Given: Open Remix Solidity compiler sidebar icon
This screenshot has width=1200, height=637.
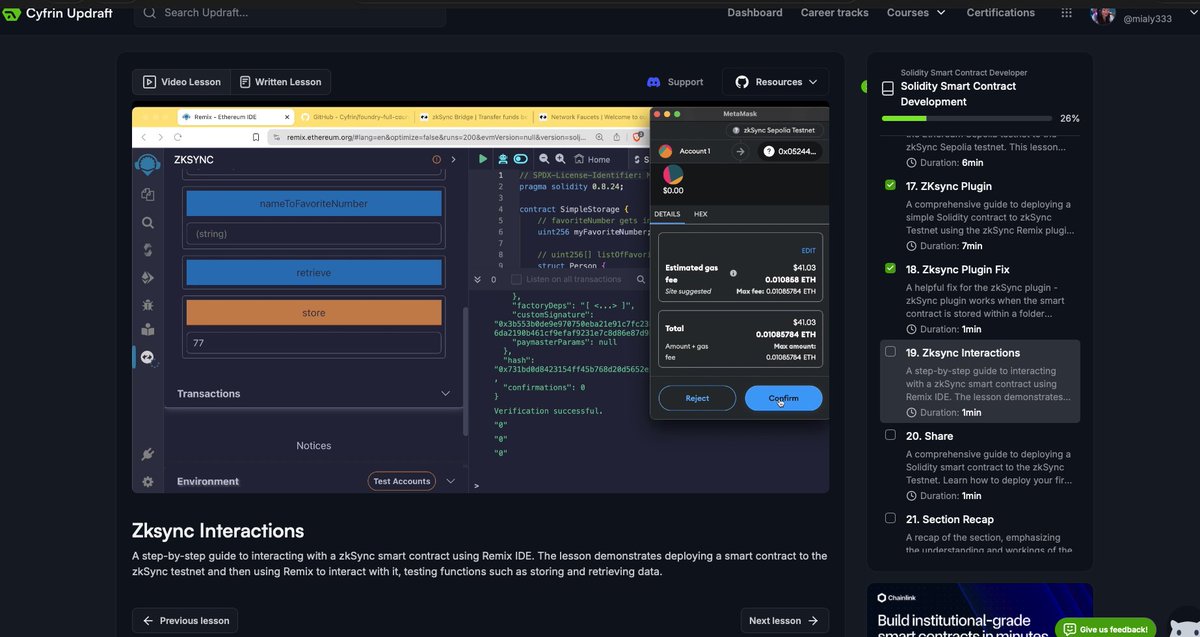Looking at the screenshot, I should coord(148,250).
